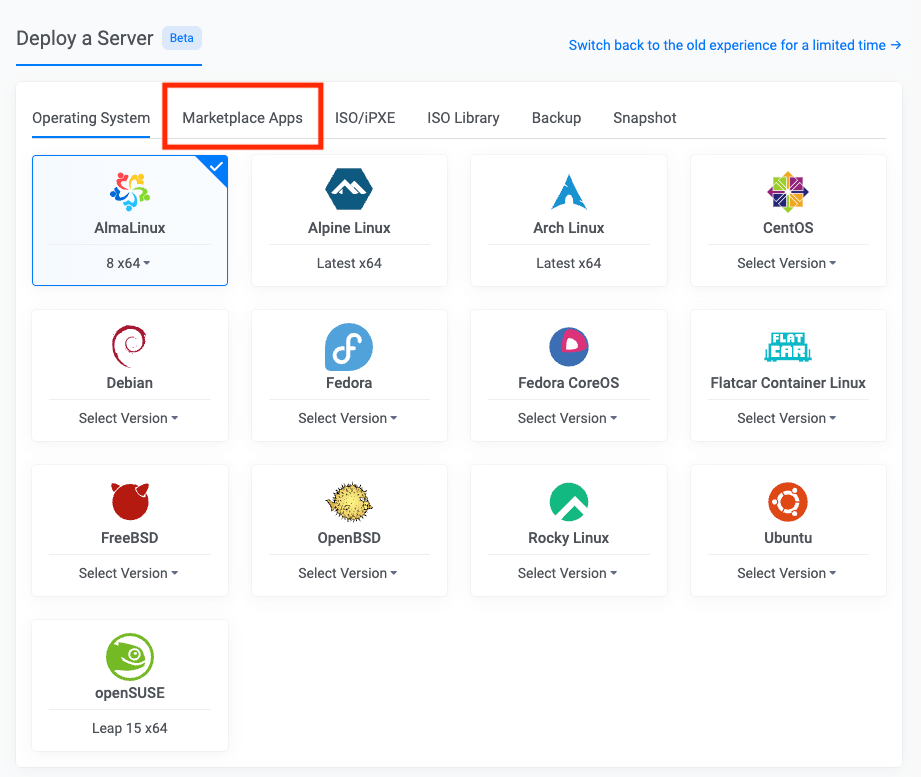Viewport: 921px width, 777px height.
Task: Expand the Fedora Select Version dropdown
Action: click(348, 418)
